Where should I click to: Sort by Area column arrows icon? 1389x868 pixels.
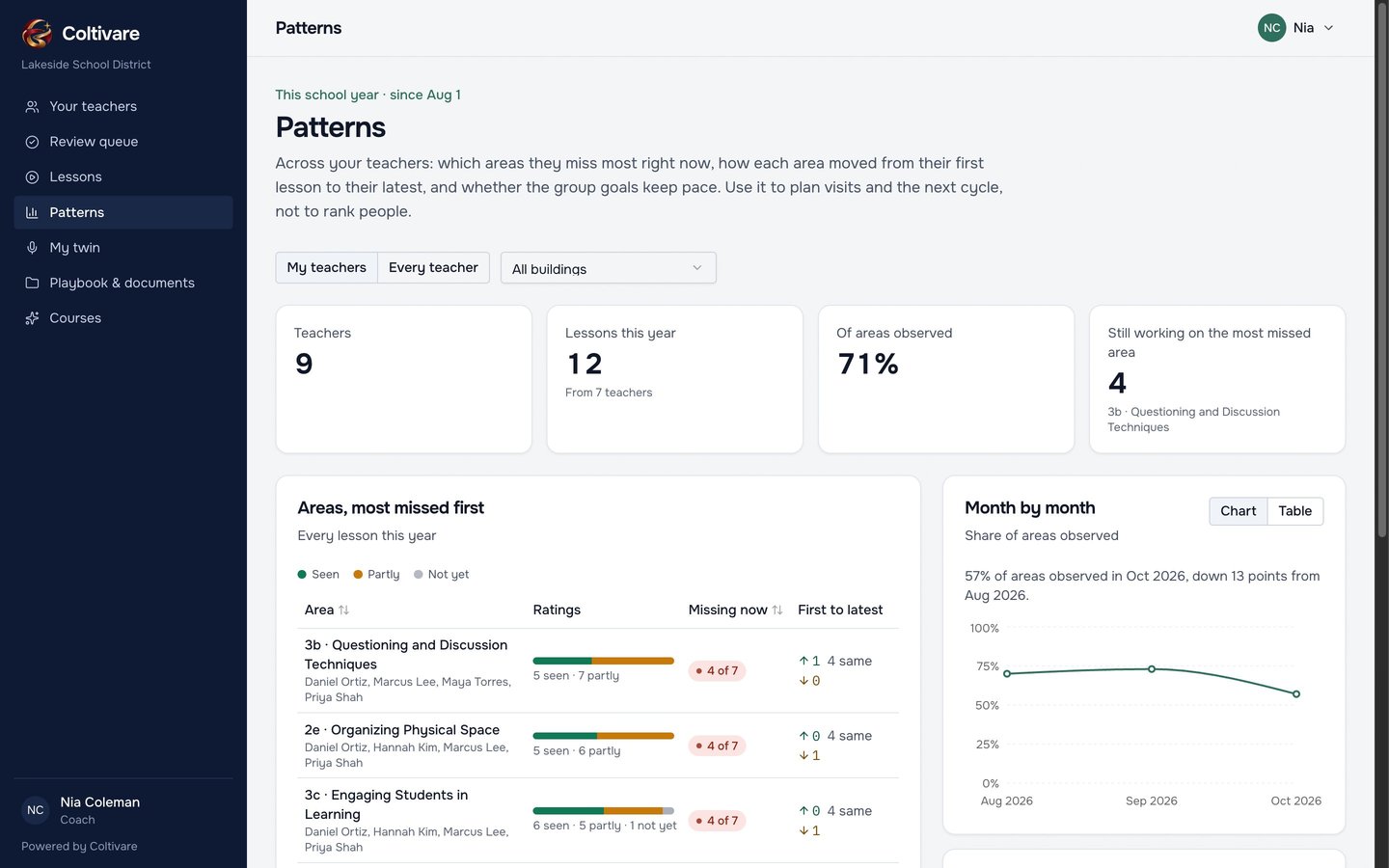pos(344,610)
